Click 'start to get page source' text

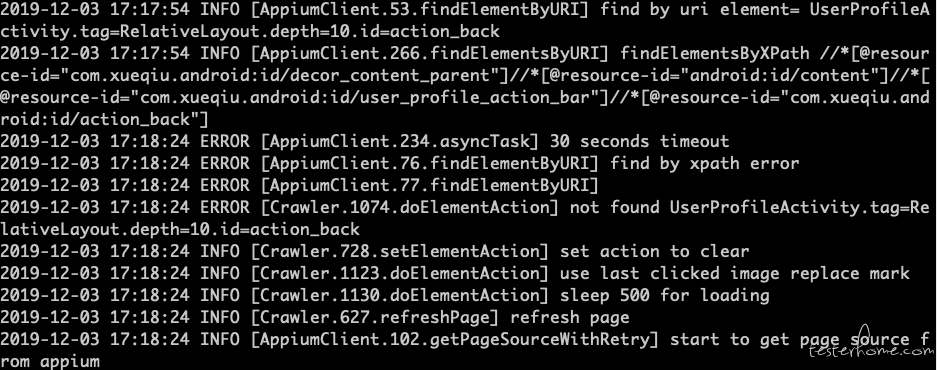coord(789,340)
